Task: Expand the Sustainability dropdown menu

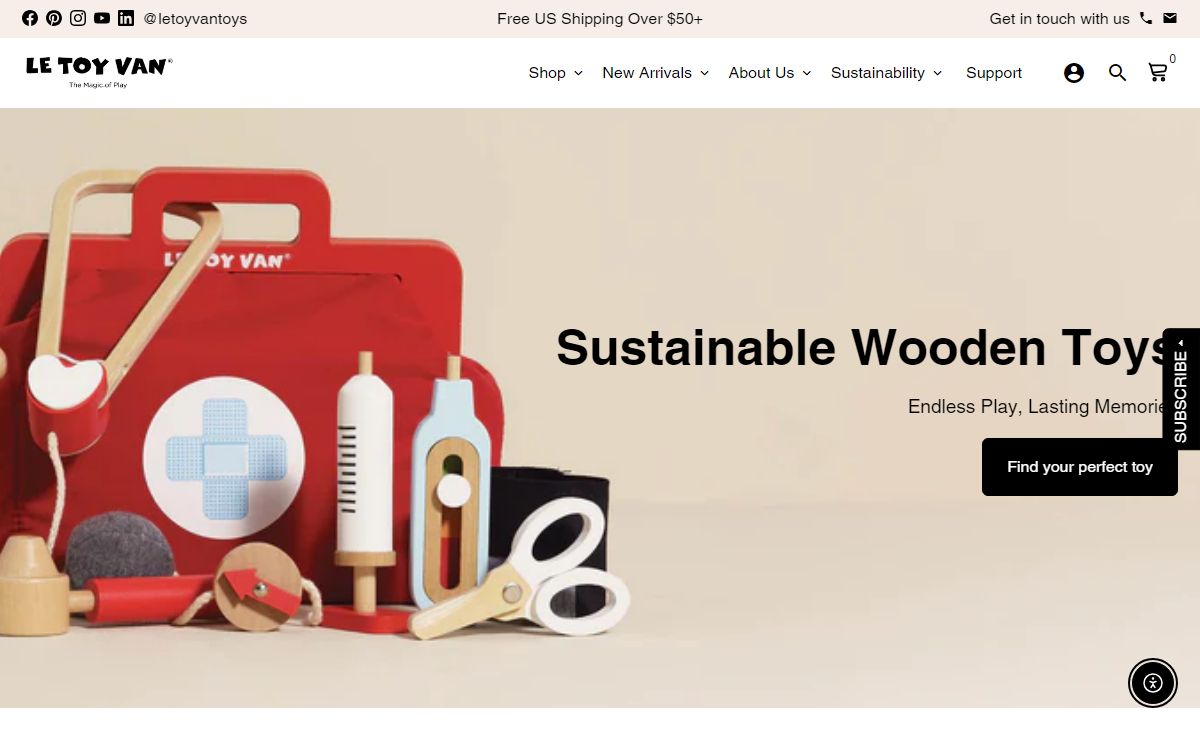Action: coord(887,72)
